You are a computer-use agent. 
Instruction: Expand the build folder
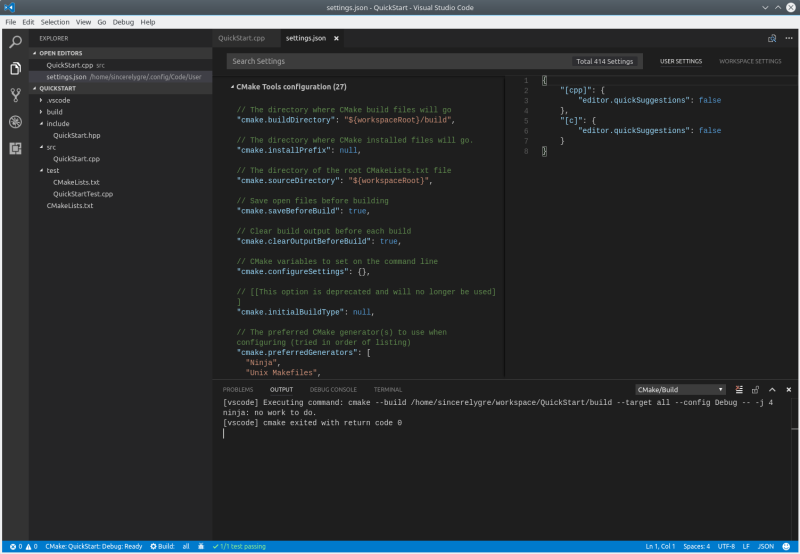pyautogui.click(x=41, y=112)
